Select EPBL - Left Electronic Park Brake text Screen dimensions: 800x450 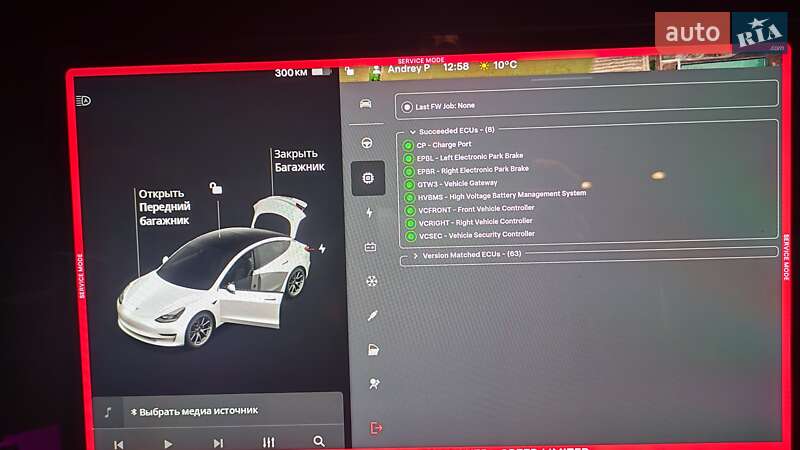pyautogui.click(x=470, y=157)
